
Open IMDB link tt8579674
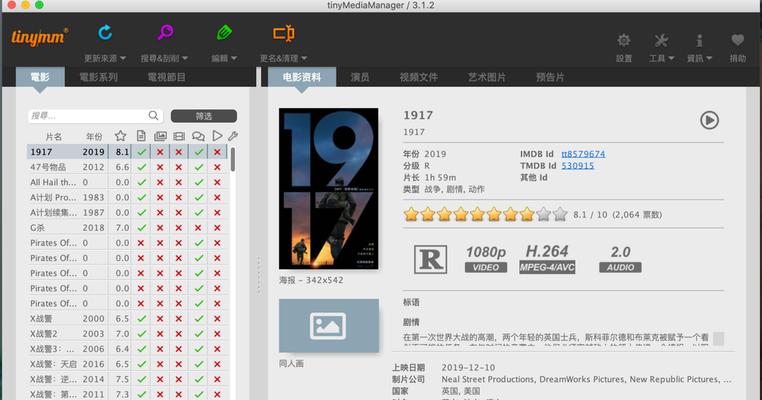(x=583, y=154)
